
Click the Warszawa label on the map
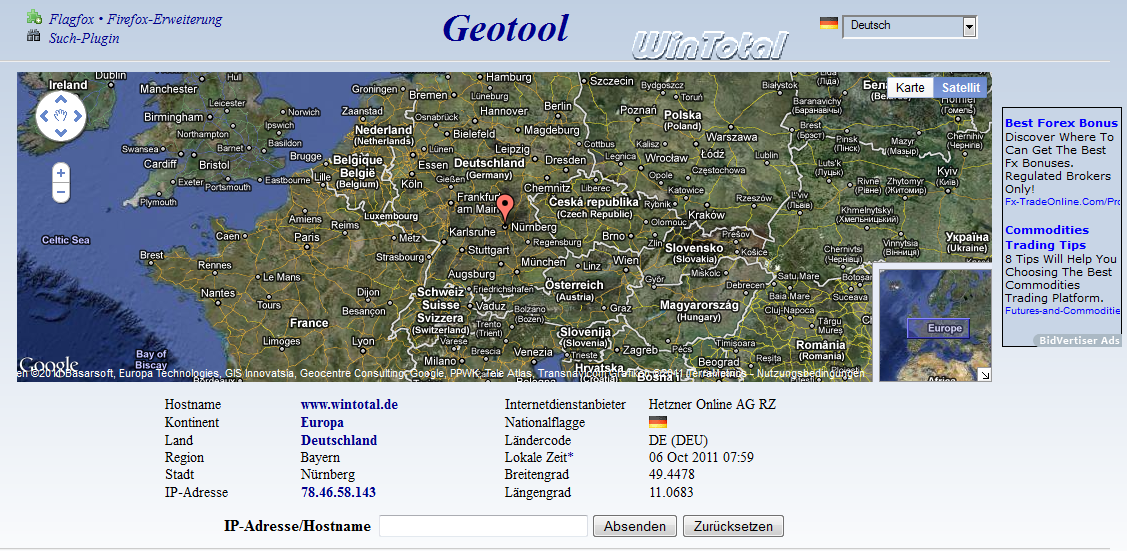tap(732, 136)
